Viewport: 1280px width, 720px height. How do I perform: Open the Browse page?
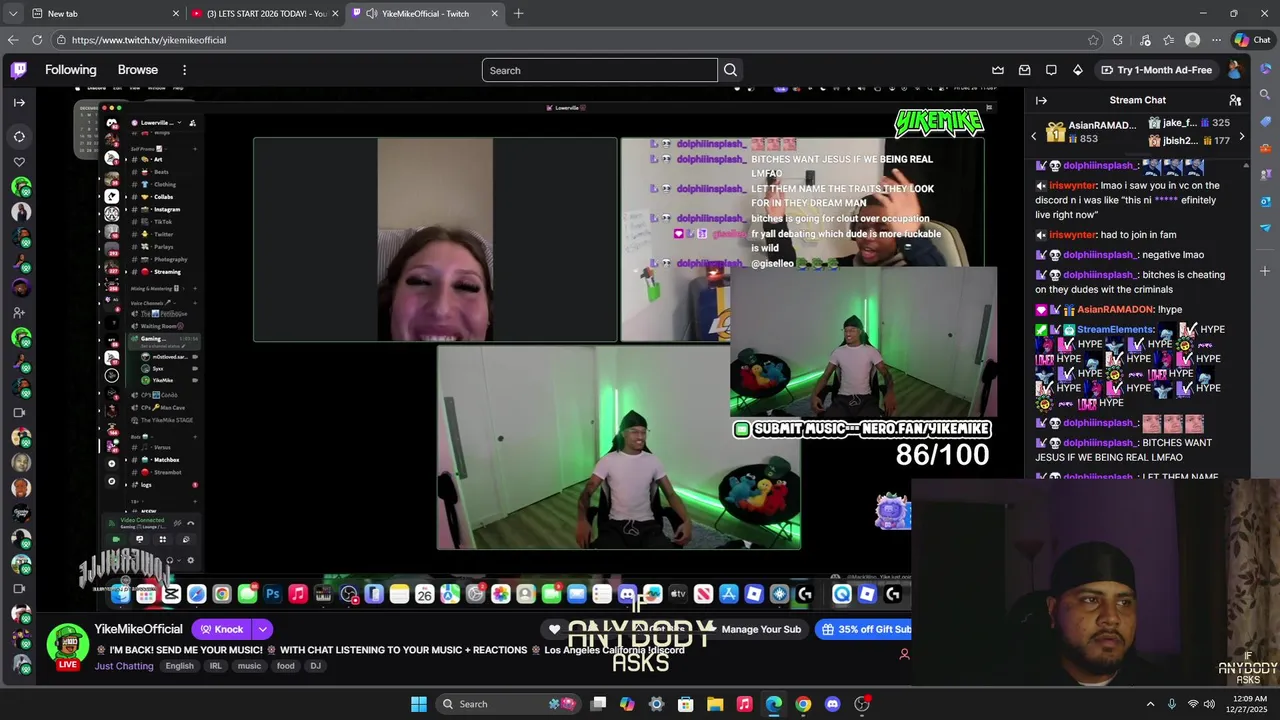[138, 70]
